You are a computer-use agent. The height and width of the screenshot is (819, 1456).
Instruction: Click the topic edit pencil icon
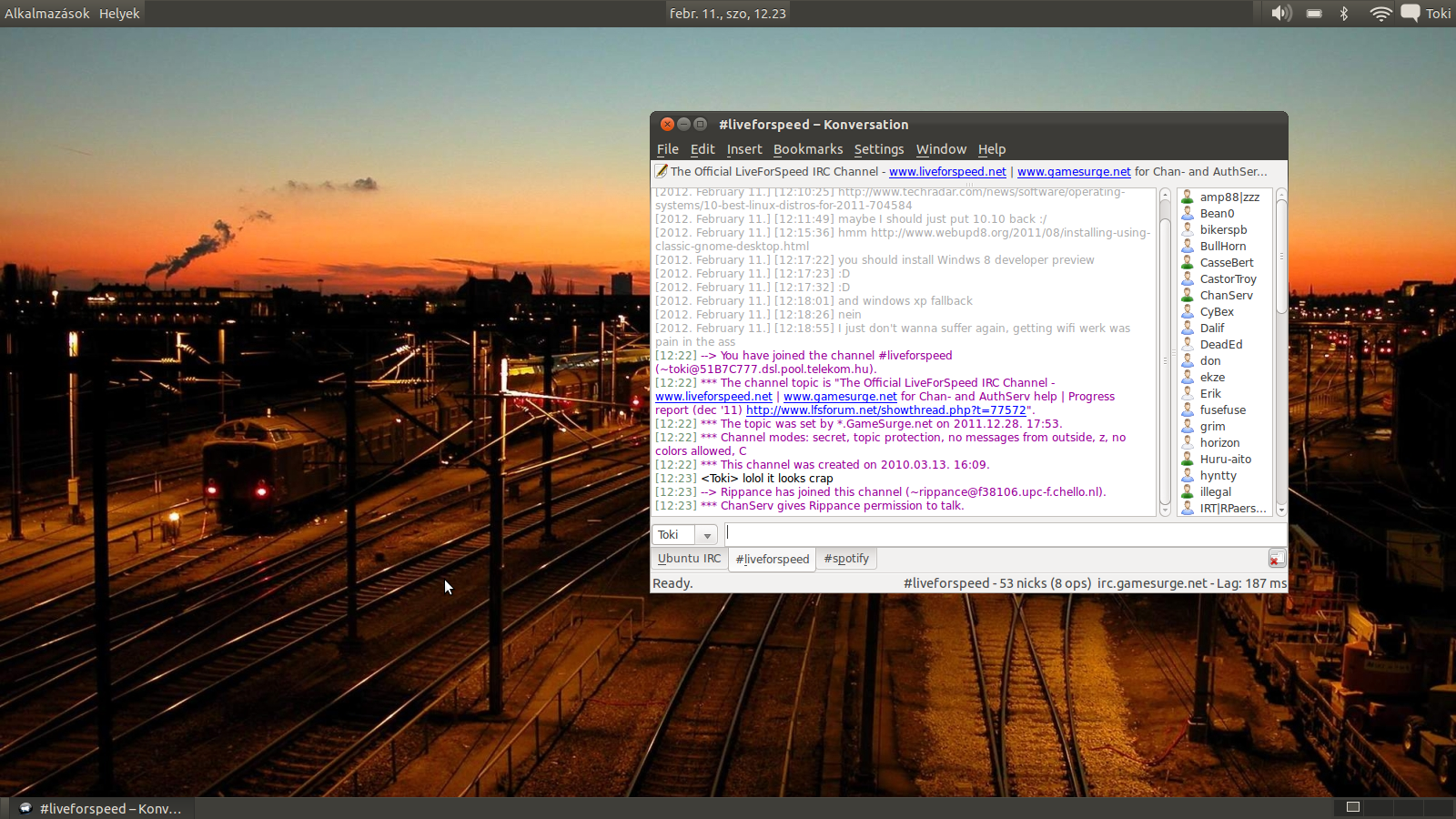tap(661, 171)
